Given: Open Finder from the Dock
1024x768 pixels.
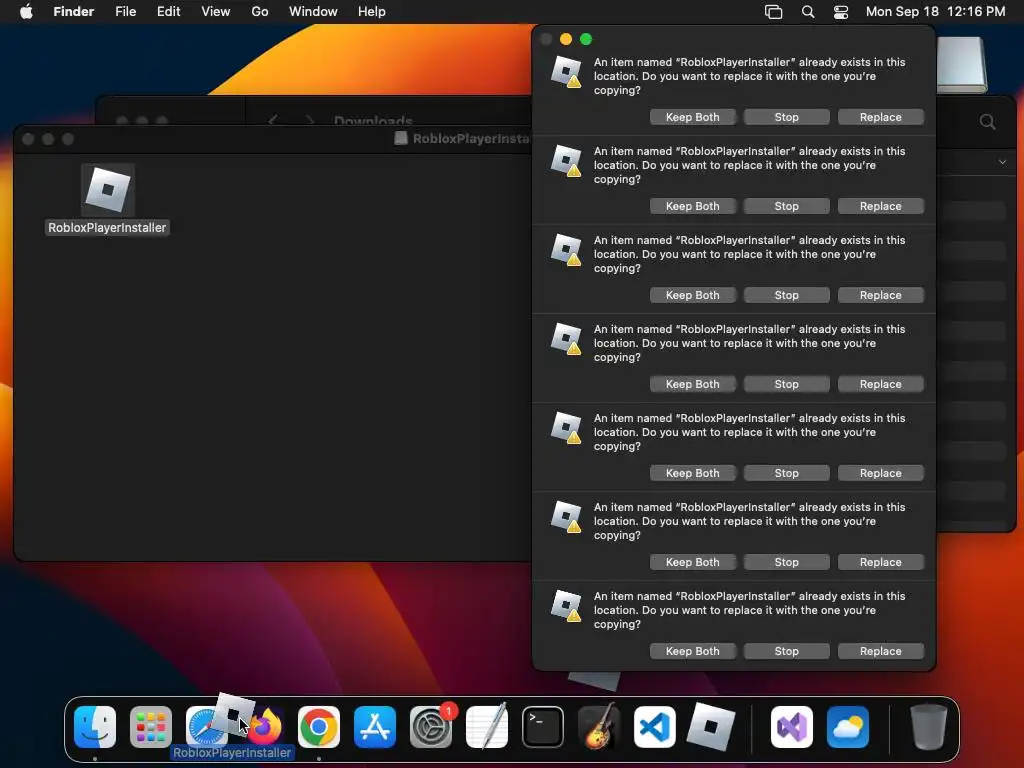Looking at the screenshot, I should [x=95, y=727].
